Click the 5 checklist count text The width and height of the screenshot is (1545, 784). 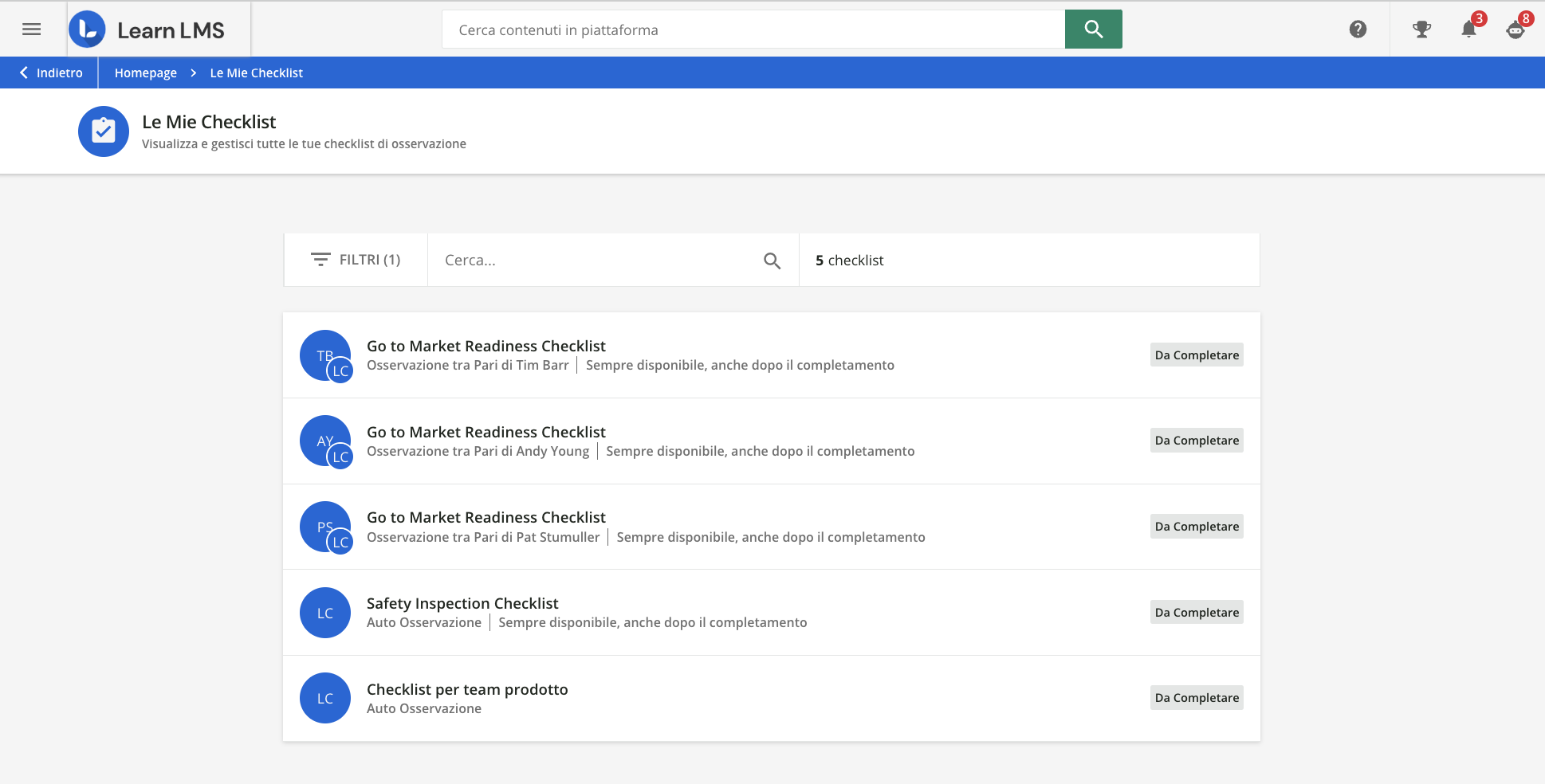850,261
